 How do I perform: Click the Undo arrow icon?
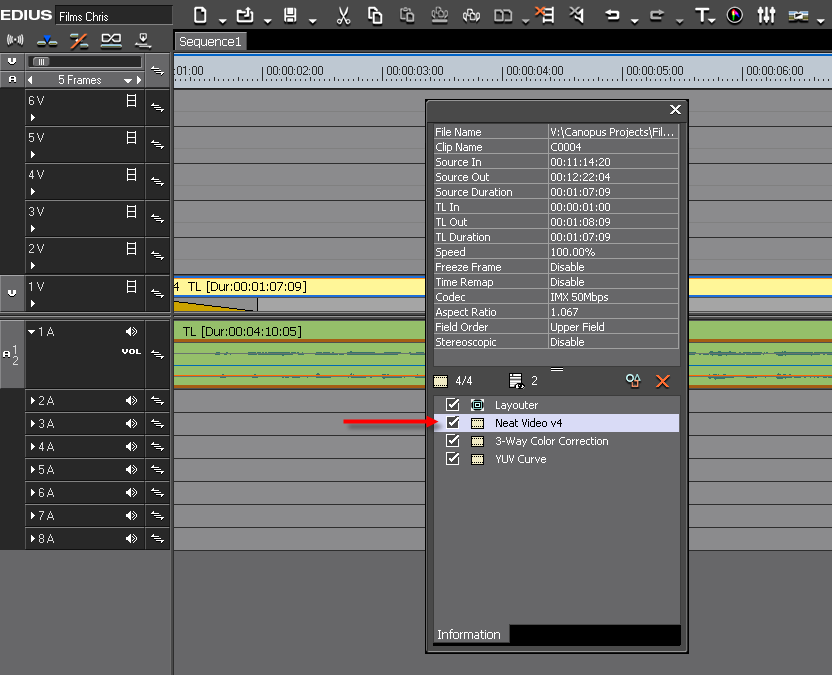tap(612, 15)
